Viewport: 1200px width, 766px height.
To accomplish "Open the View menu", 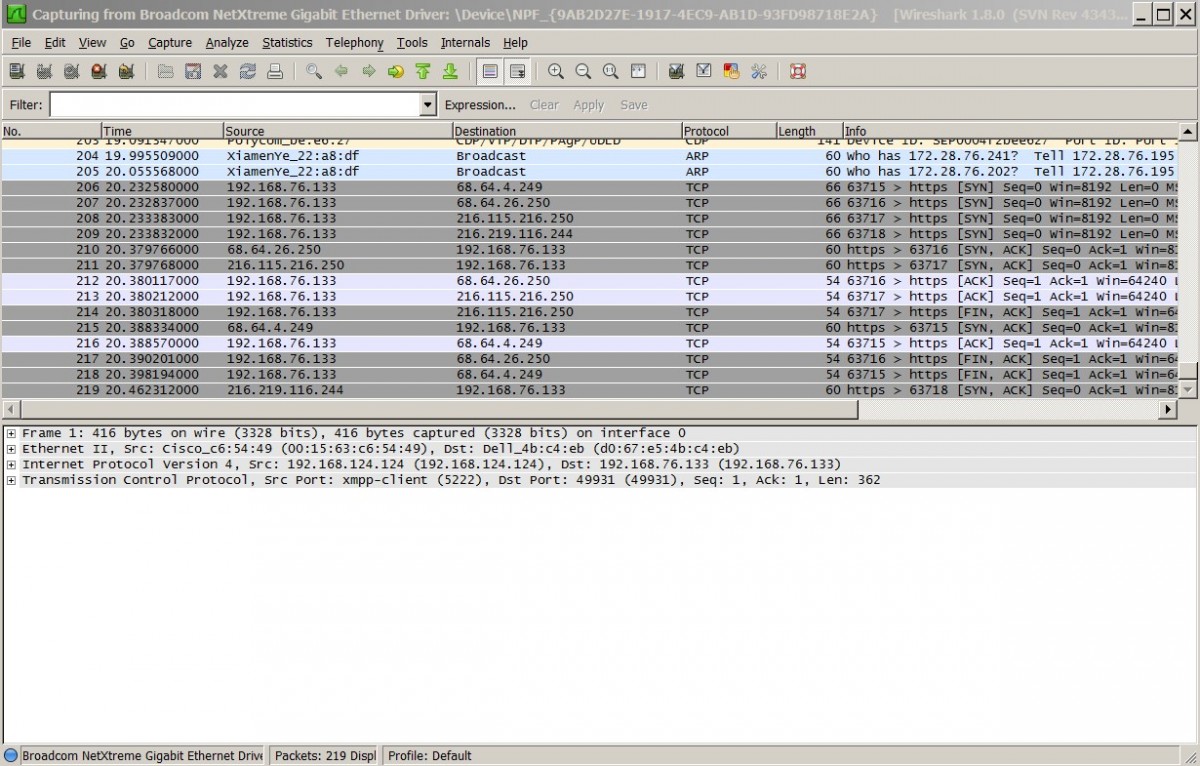I will tap(92, 43).
